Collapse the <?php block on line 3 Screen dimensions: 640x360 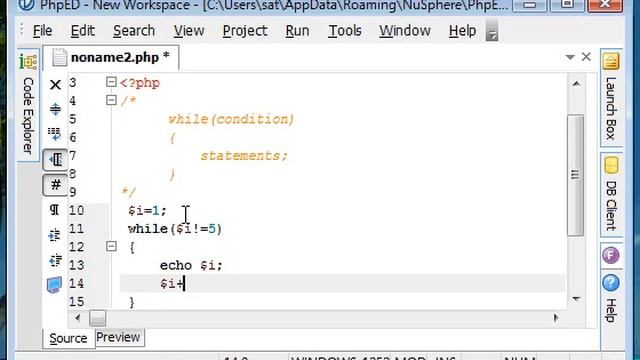(111, 82)
